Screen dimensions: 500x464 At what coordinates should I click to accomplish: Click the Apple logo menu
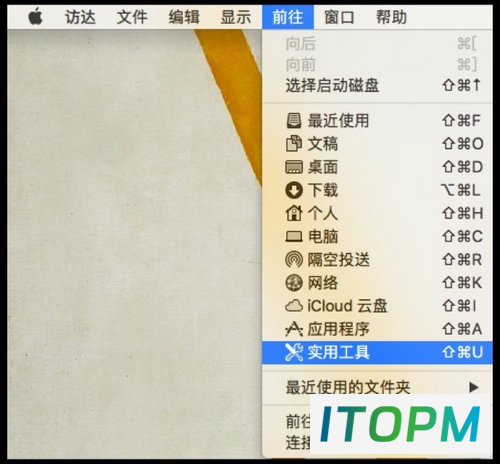click(x=36, y=17)
